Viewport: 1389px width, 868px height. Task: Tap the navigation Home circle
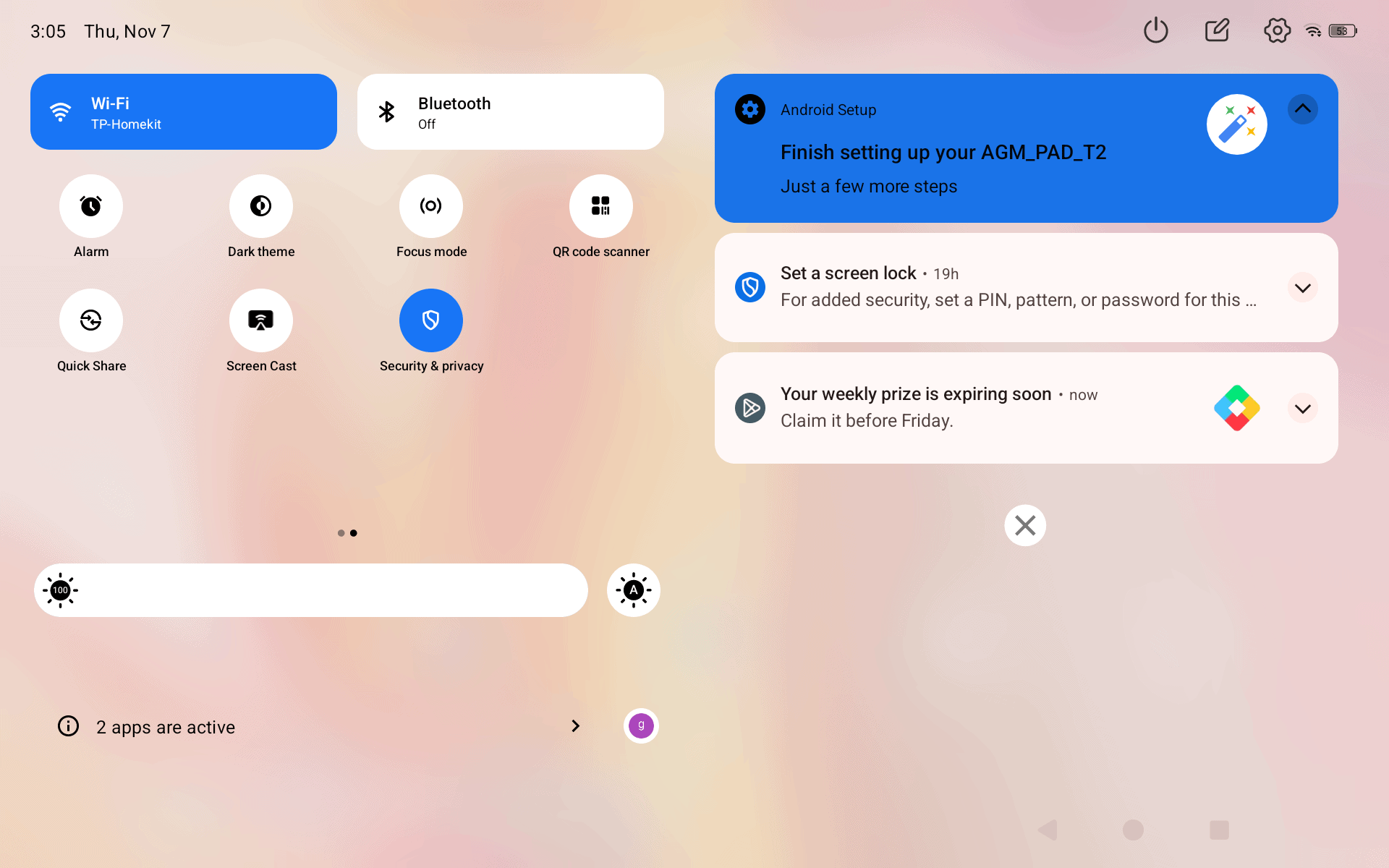(1133, 830)
